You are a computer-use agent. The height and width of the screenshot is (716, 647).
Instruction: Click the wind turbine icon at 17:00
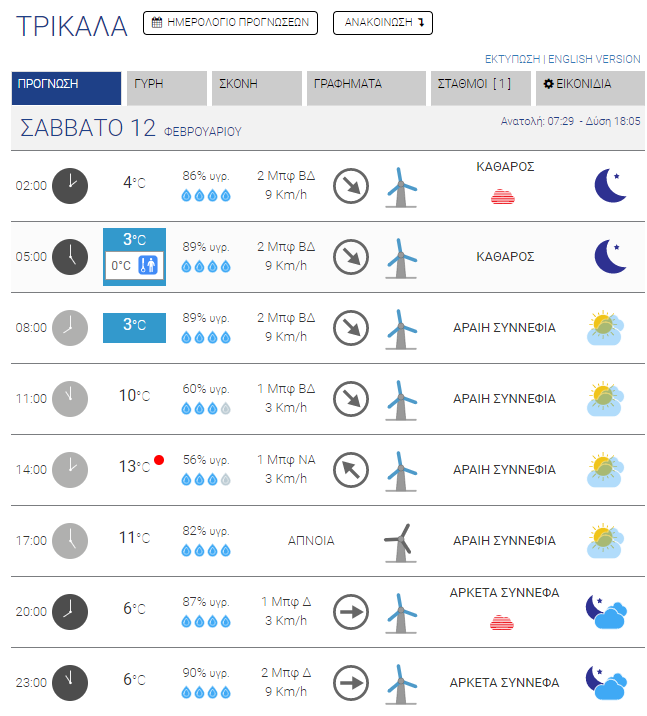pos(400,541)
